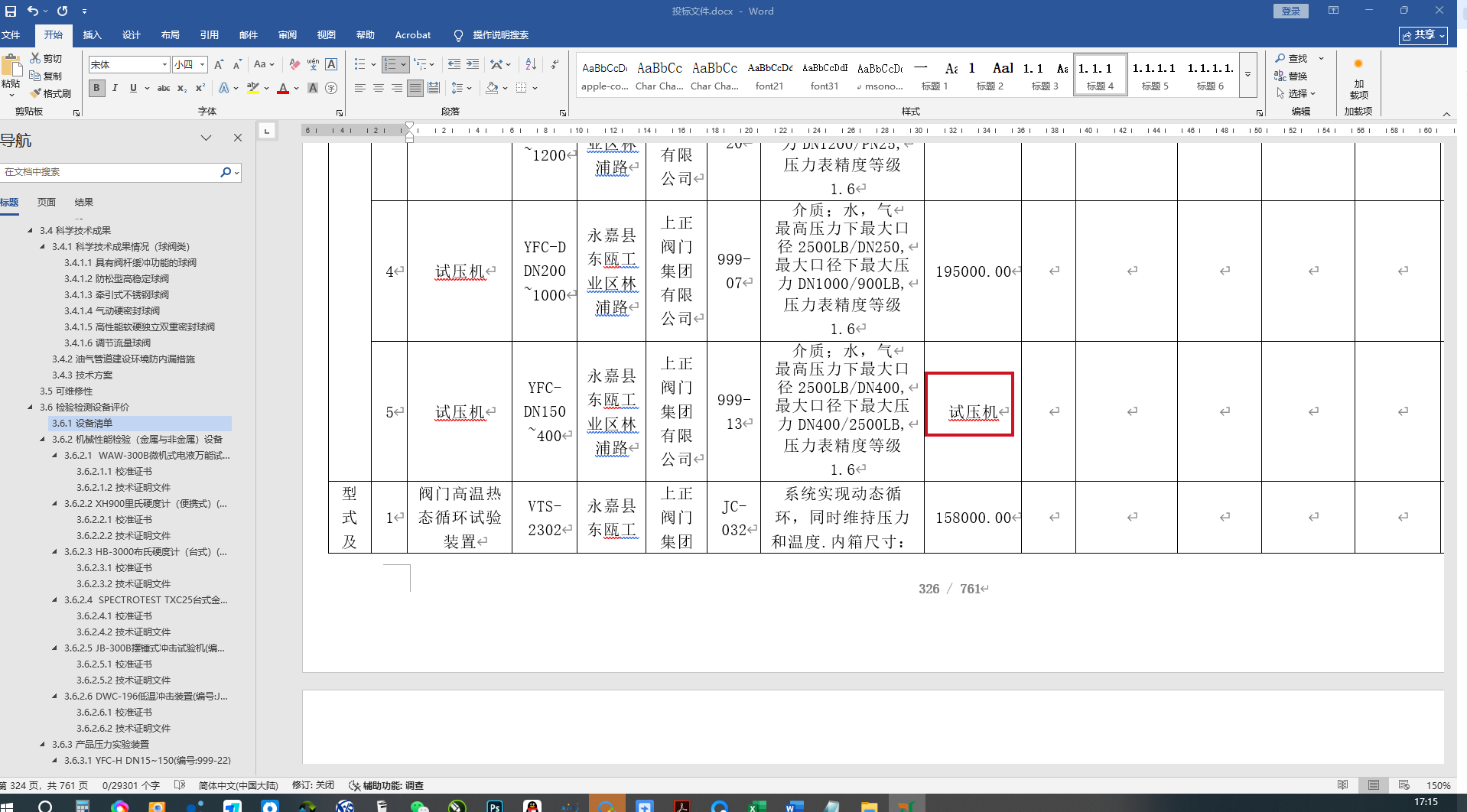1467x812 pixels.
Task: Open the 视图 (View) ribbon tab
Action: (326, 35)
